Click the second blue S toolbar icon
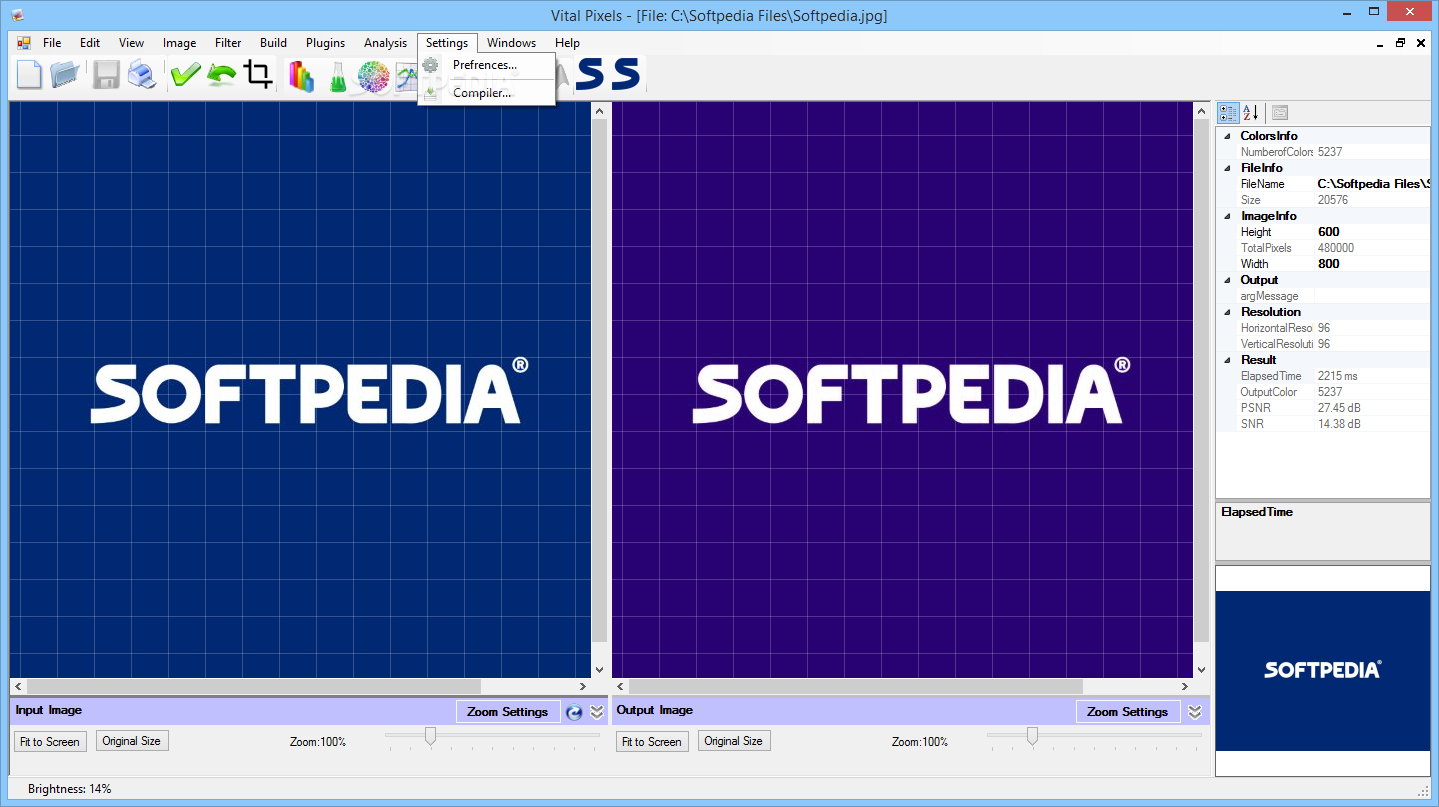This screenshot has width=1439, height=807. click(626, 74)
